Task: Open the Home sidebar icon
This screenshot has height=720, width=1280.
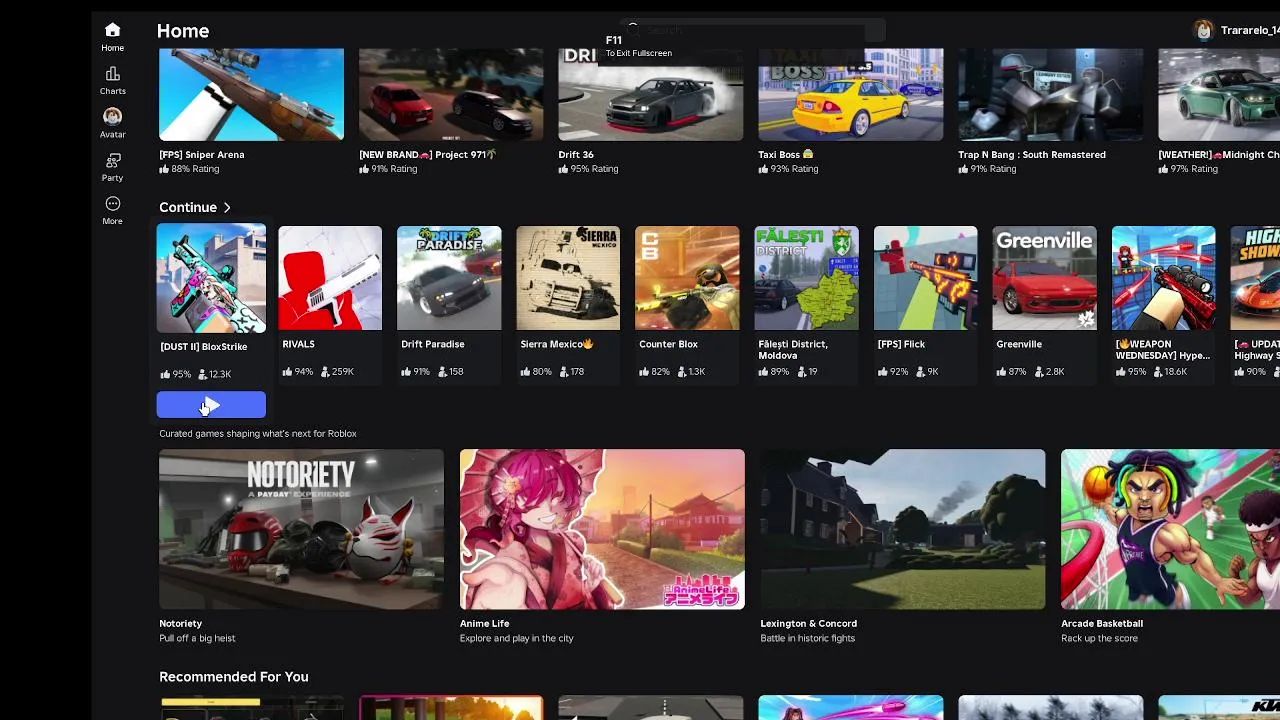Action: tap(112, 37)
